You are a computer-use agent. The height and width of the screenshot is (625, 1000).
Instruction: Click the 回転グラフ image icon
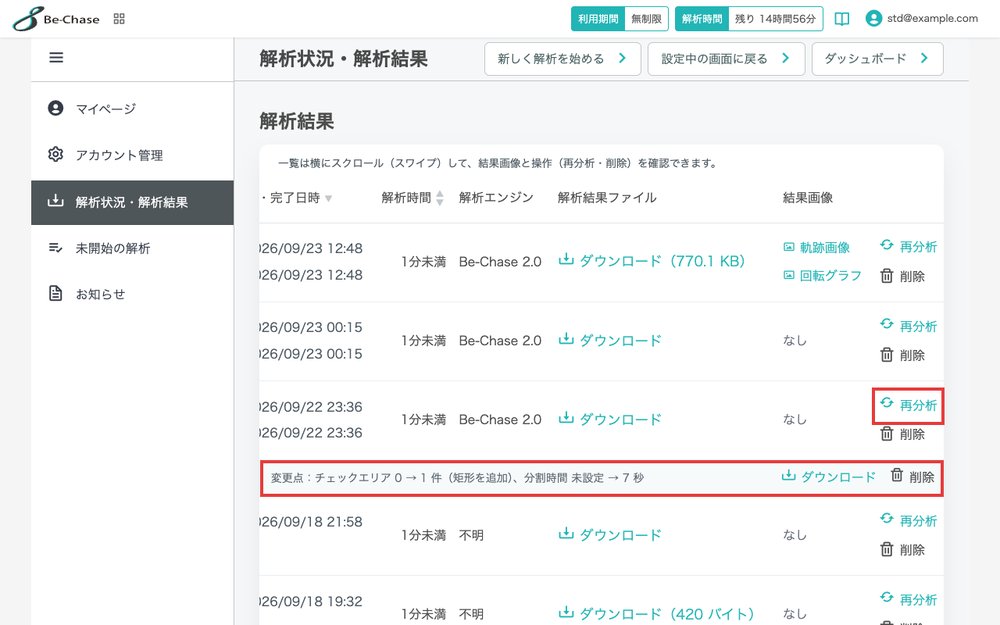pyautogui.click(x=789, y=275)
